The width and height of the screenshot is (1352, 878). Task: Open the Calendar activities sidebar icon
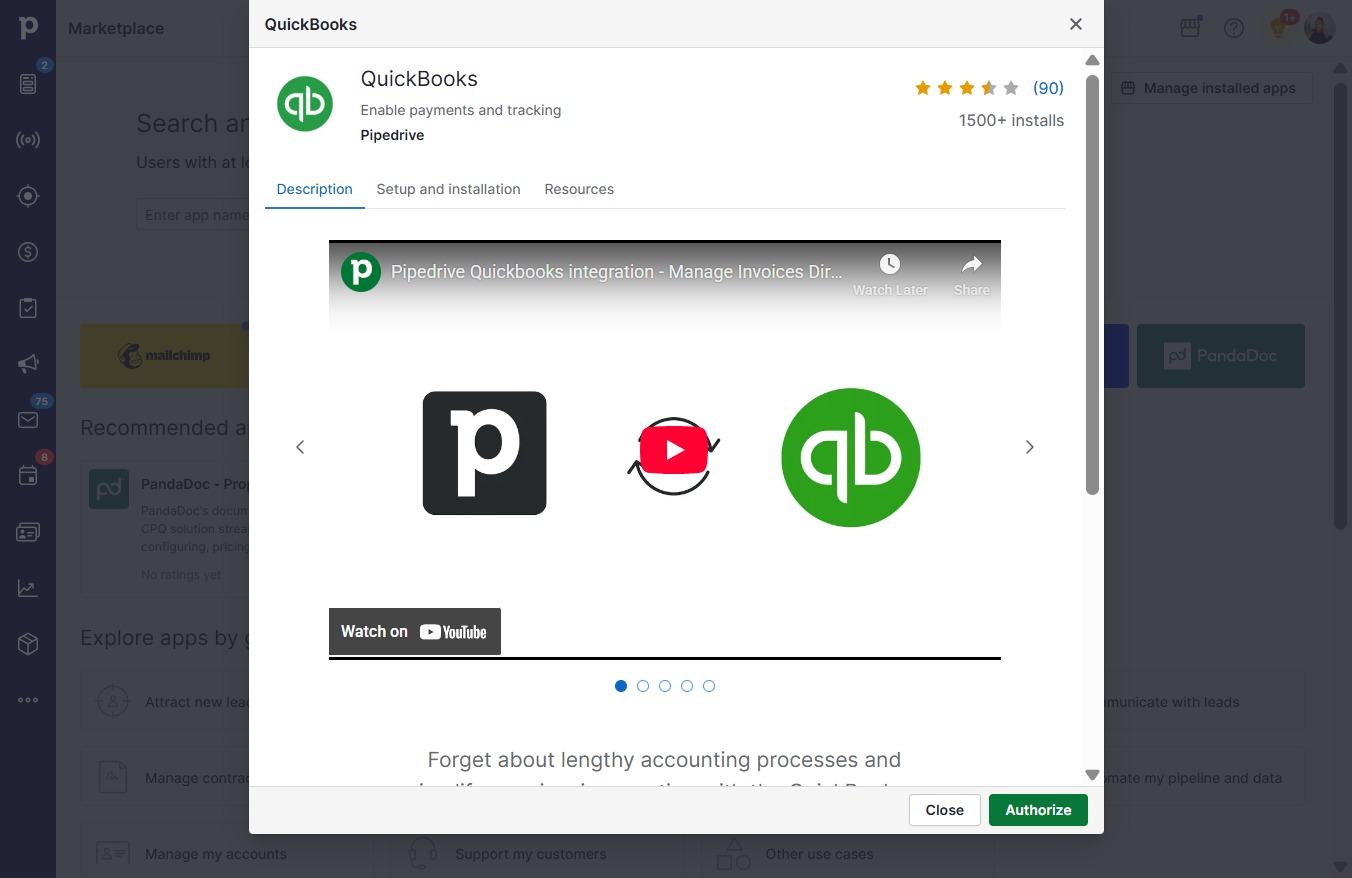click(x=28, y=476)
